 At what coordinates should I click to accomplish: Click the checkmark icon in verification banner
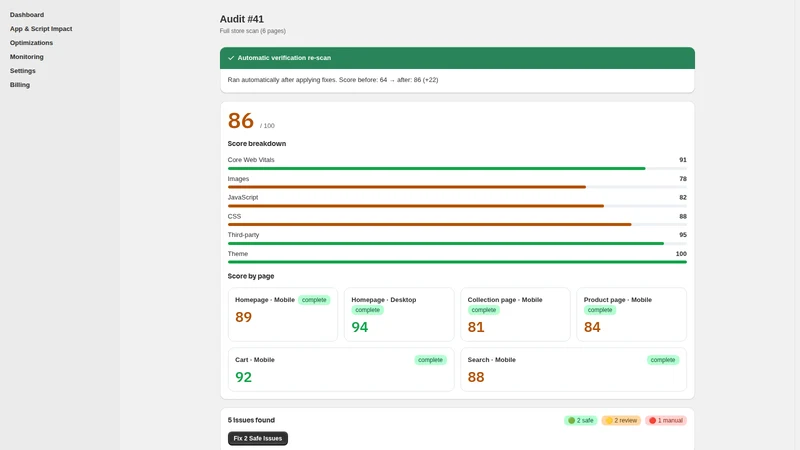231,58
